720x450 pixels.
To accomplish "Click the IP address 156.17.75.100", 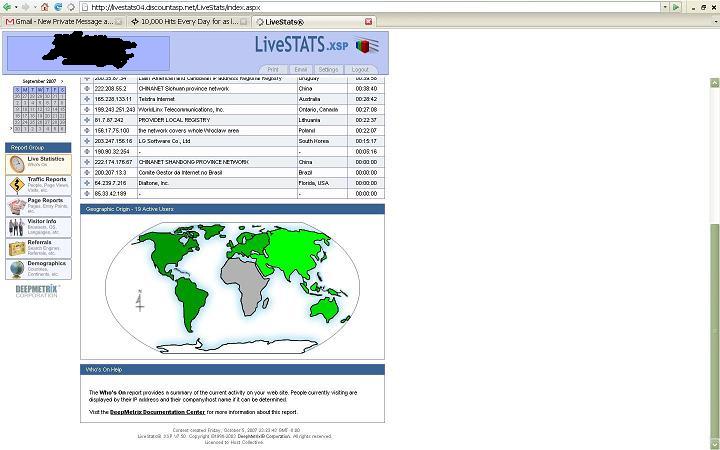I will (x=112, y=130).
